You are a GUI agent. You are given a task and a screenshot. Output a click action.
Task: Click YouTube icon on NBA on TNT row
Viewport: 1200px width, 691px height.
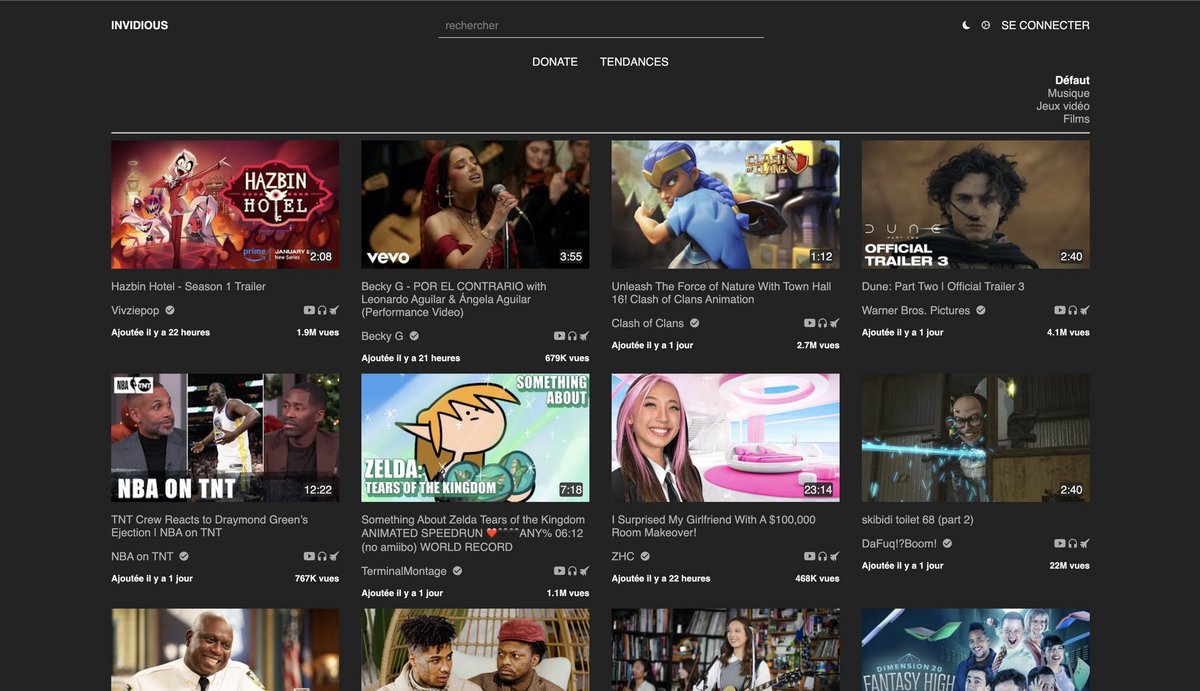[x=309, y=557]
